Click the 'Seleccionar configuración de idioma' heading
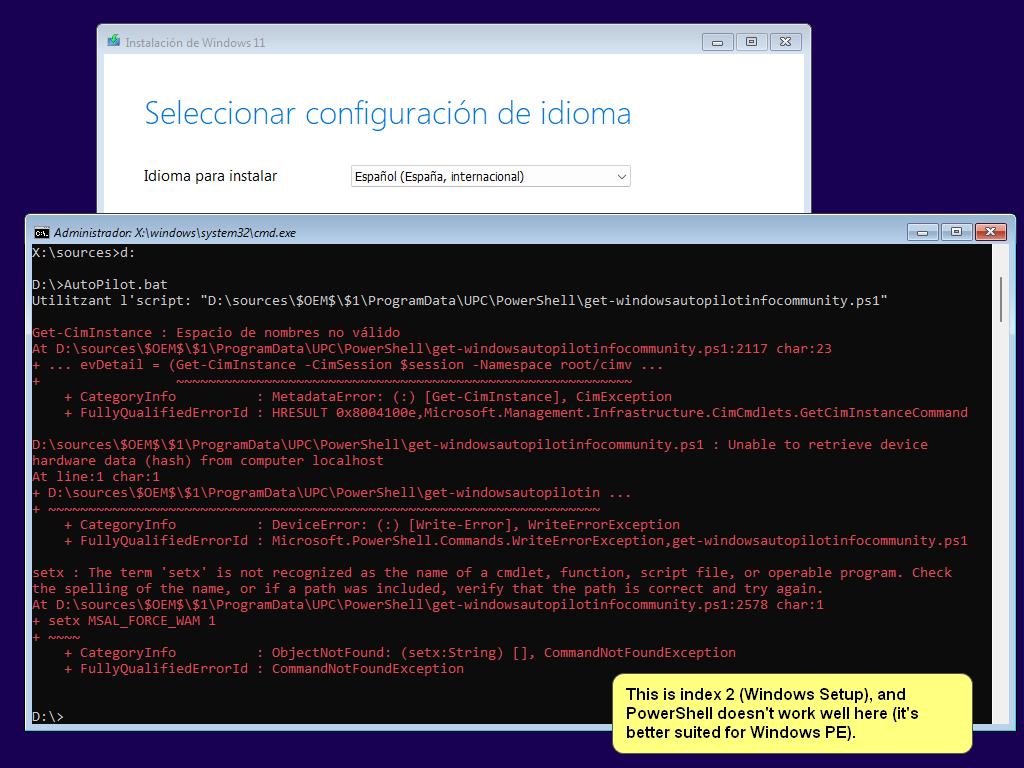1024x768 pixels. 388,114
